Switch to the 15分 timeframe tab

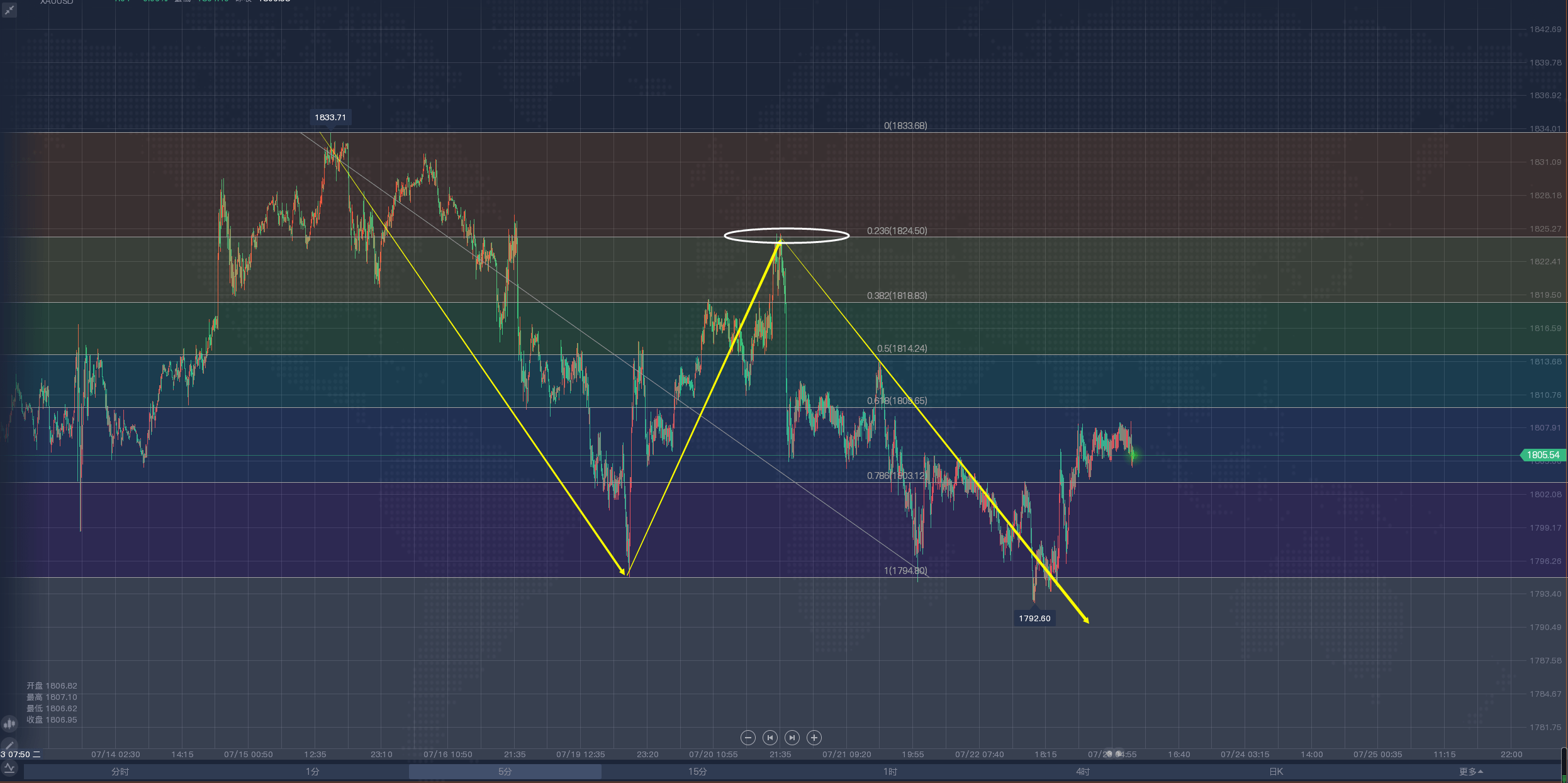[698, 772]
